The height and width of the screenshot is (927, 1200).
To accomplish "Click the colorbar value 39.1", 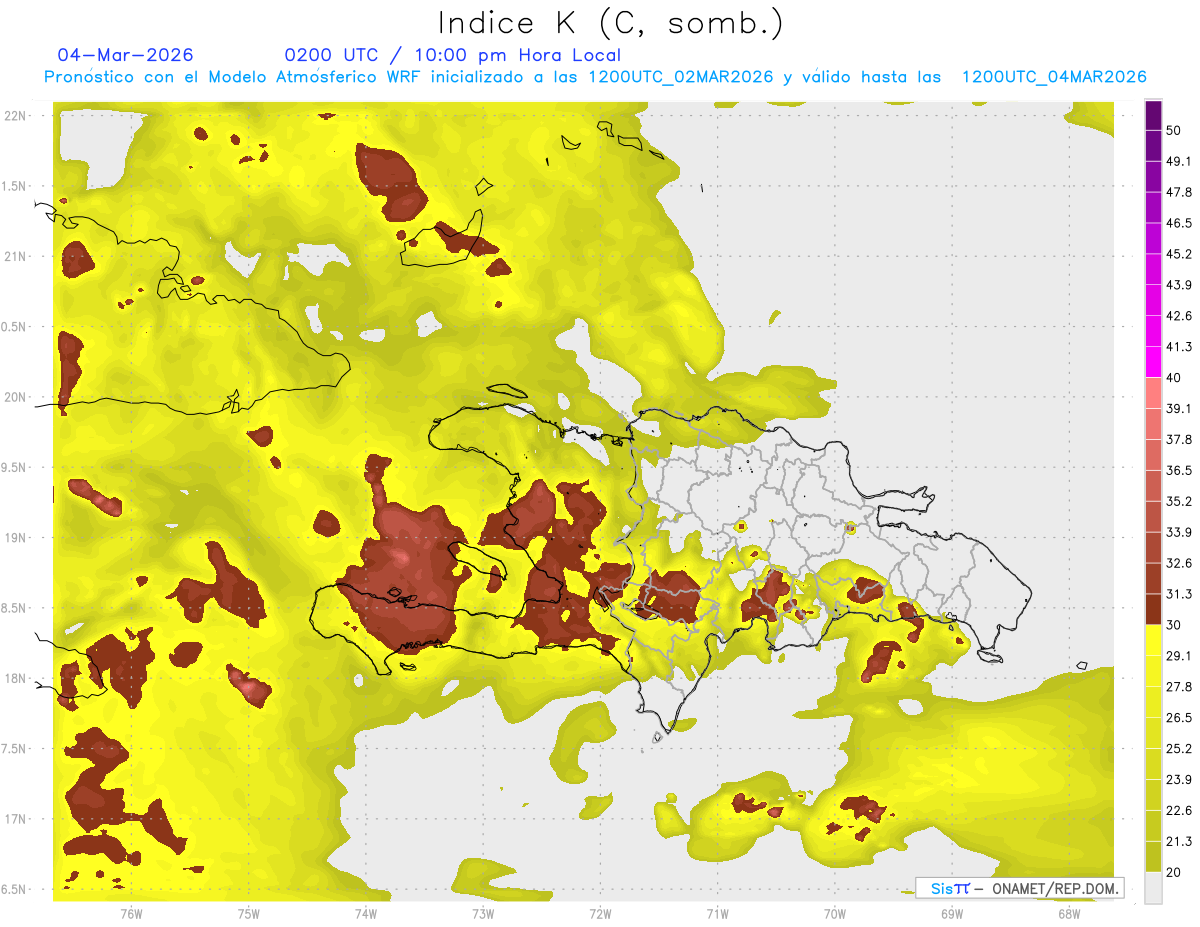I will (1178, 408).
